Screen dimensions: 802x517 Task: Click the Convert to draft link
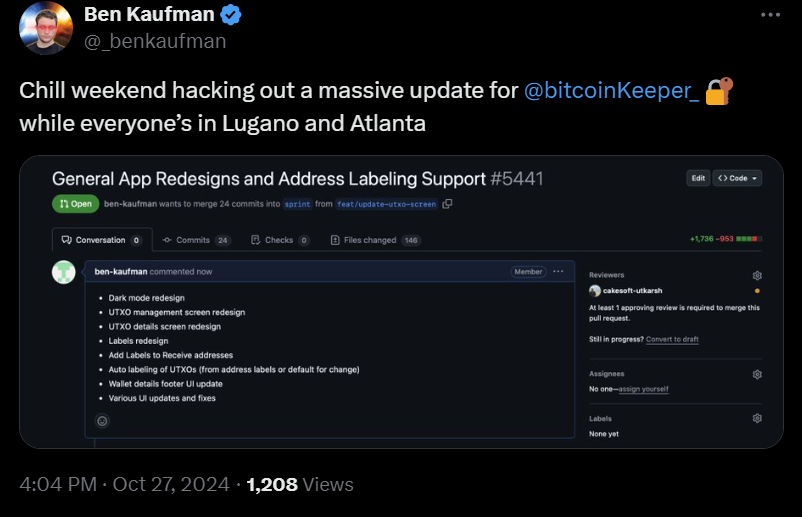click(x=672, y=339)
